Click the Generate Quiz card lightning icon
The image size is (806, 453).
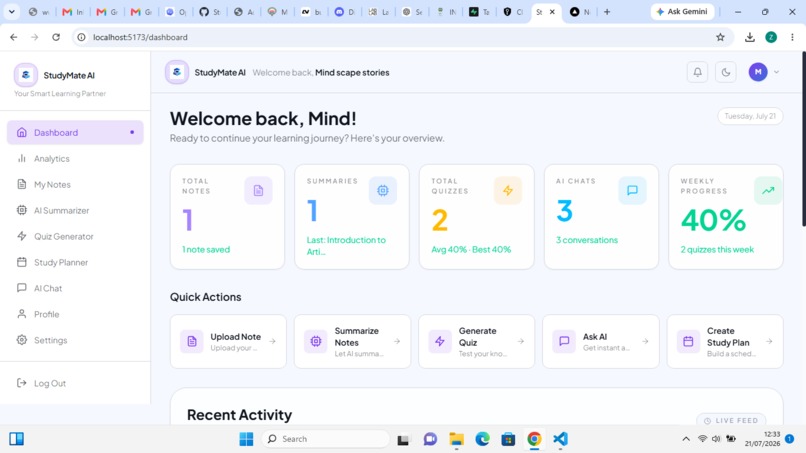440,341
